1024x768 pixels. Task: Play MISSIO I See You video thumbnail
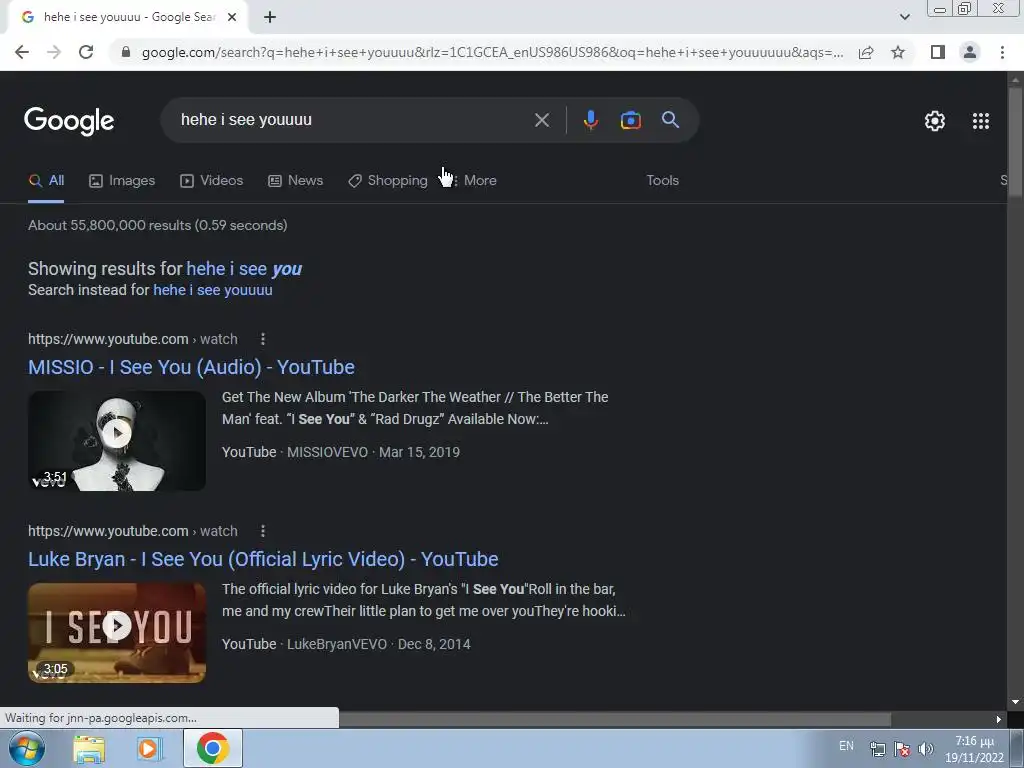[117, 441]
